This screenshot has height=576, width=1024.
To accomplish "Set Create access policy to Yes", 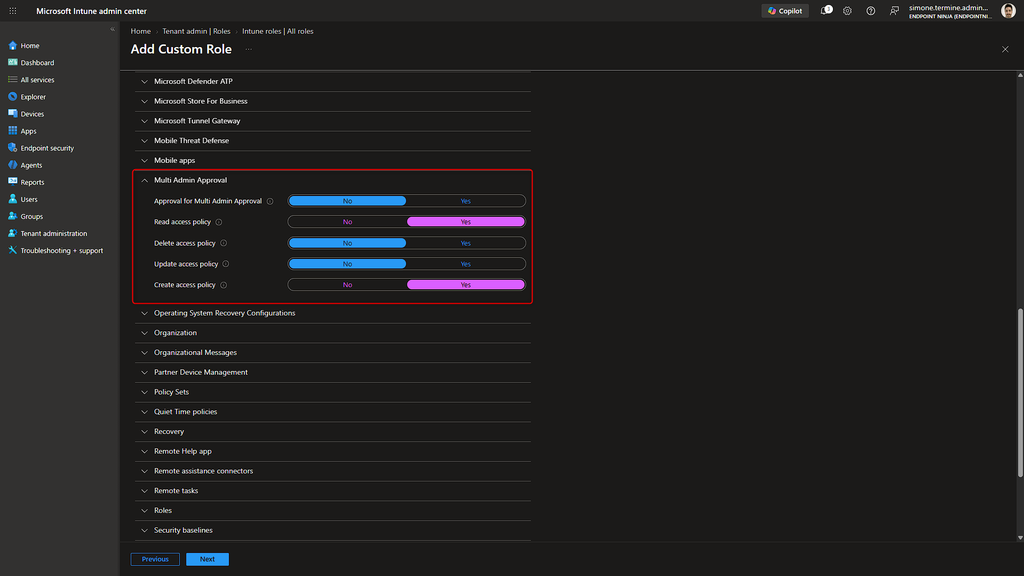I will click(x=466, y=285).
